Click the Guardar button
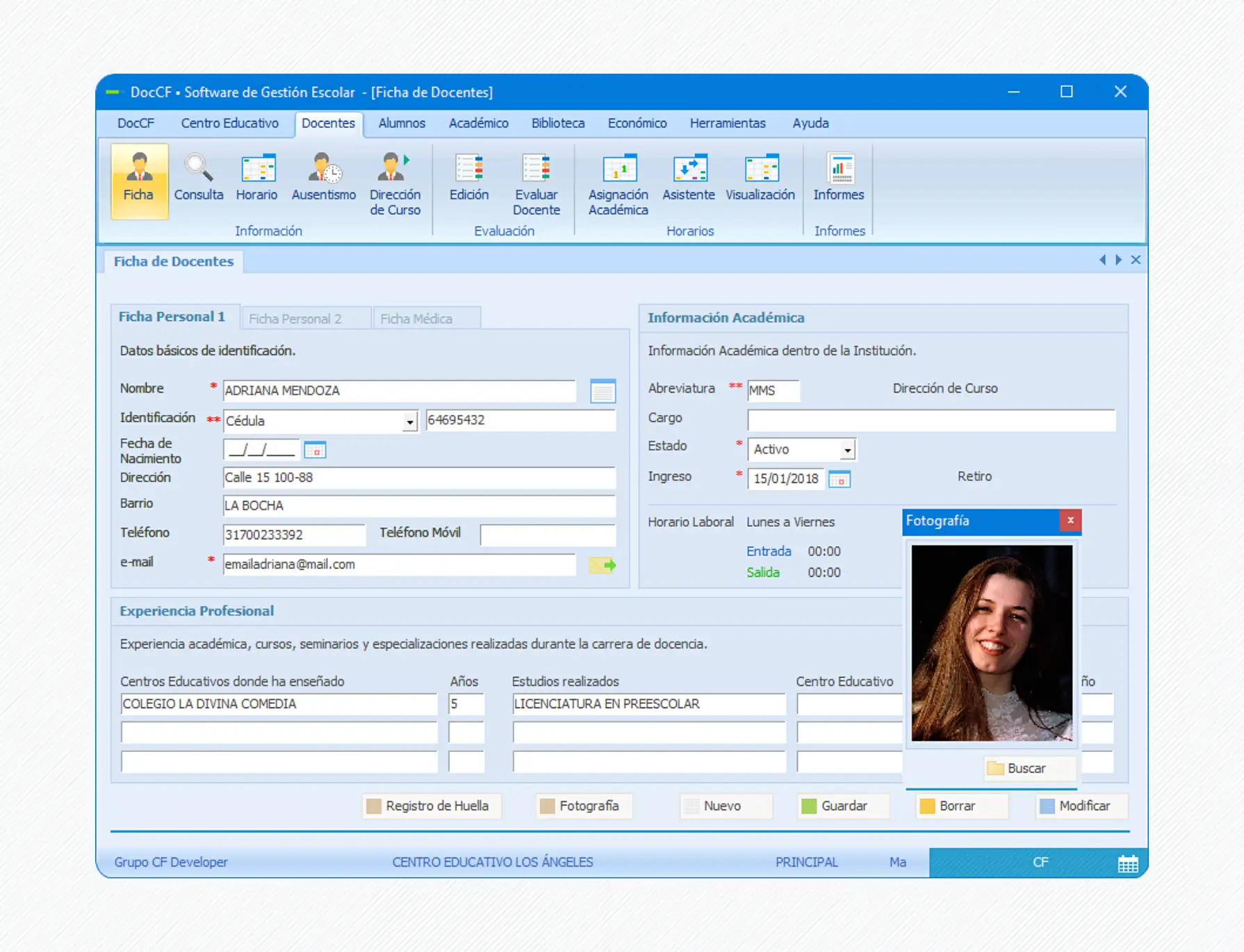Image resolution: width=1244 pixels, height=952 pixels. [843, 806]
